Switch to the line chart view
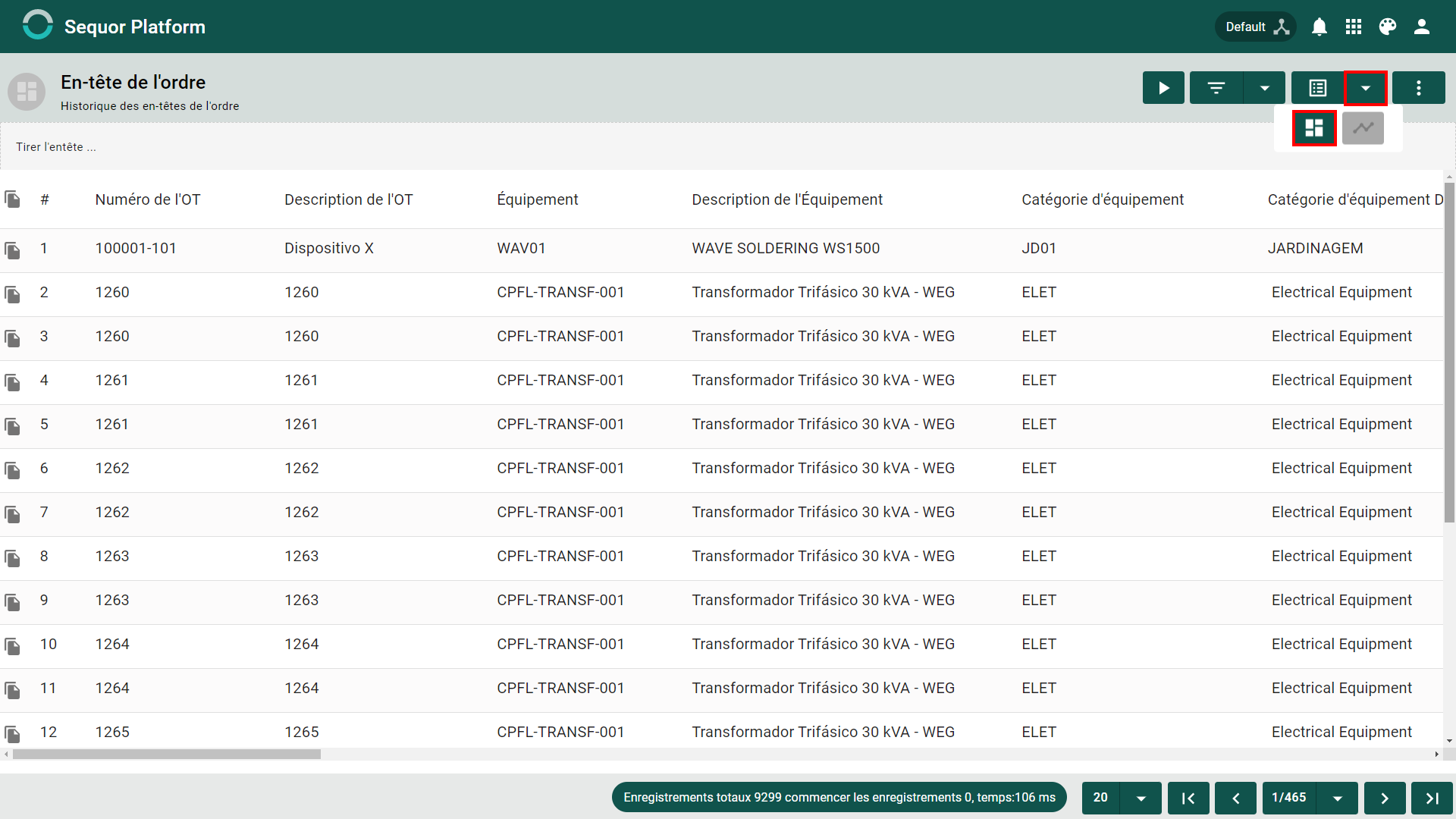The width and height of the screenshot is (1456, 819). point(1363,128)
